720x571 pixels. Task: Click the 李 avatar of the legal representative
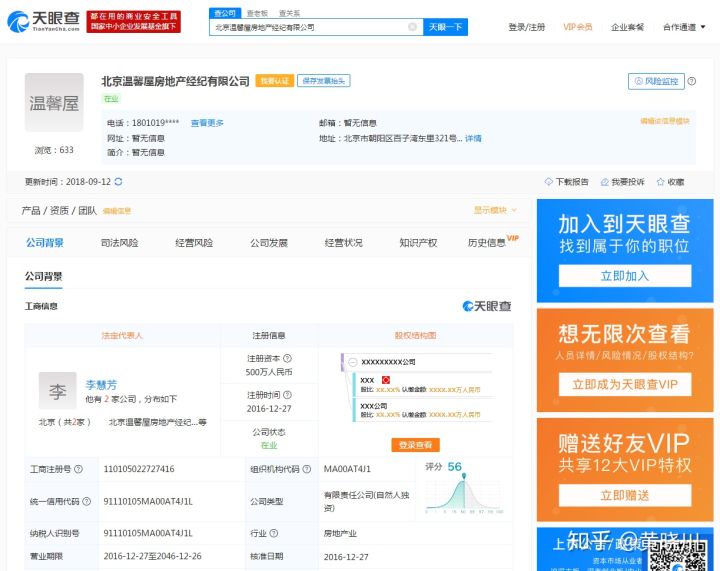(57, 391)
